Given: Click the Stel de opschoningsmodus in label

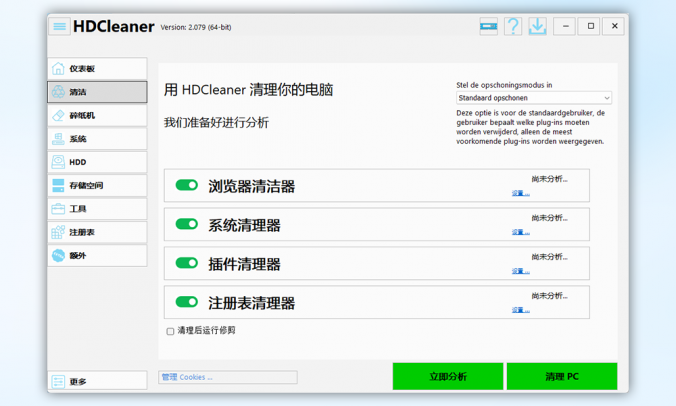Looking at the screenshot, I should (x=504, y=85).
